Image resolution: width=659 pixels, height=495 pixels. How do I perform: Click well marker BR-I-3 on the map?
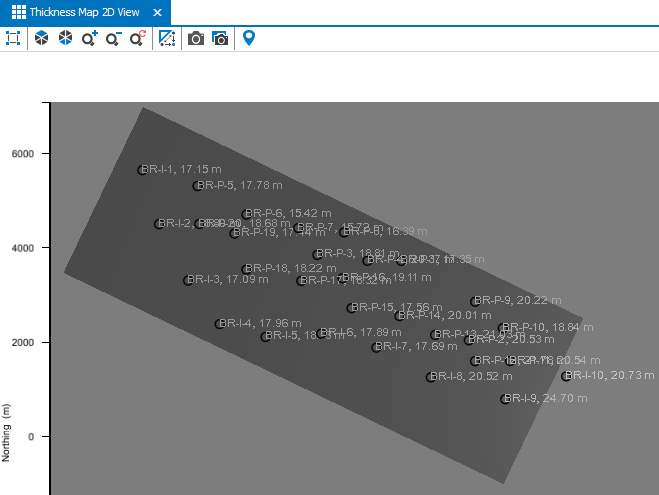coord(188,280)
